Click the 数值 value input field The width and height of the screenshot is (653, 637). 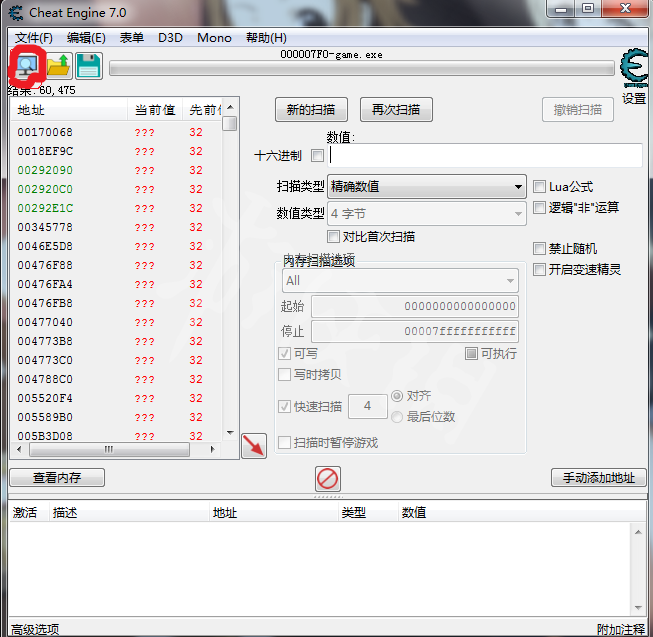(486, 156)
